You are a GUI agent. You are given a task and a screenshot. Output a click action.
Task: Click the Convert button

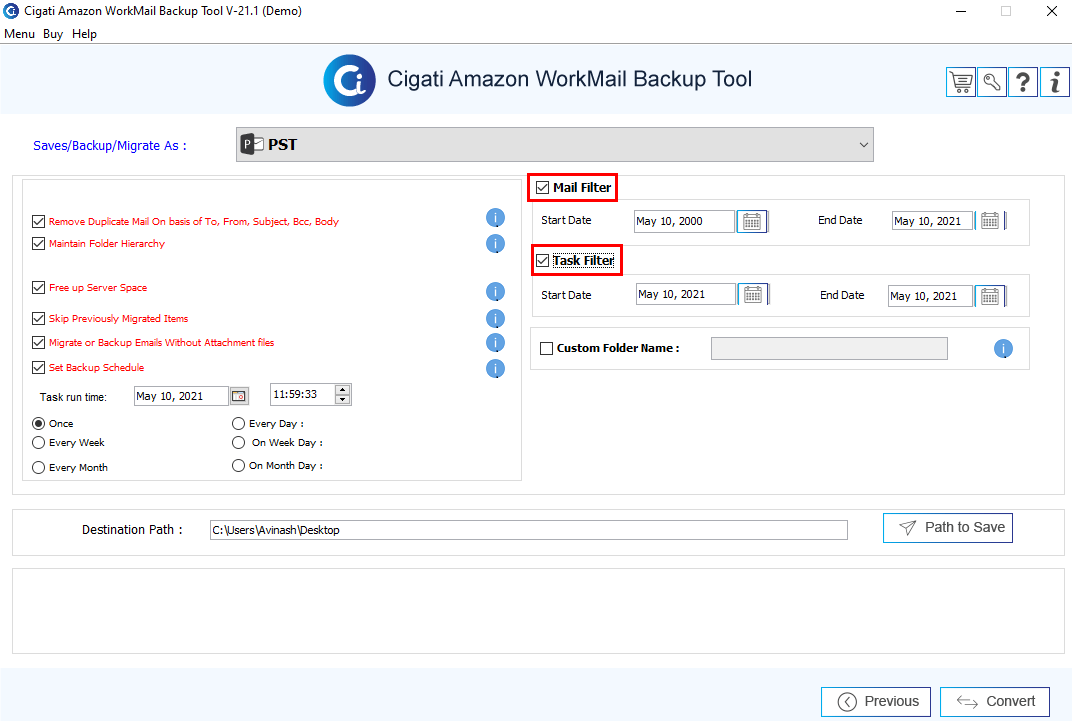tap(995, 702)
